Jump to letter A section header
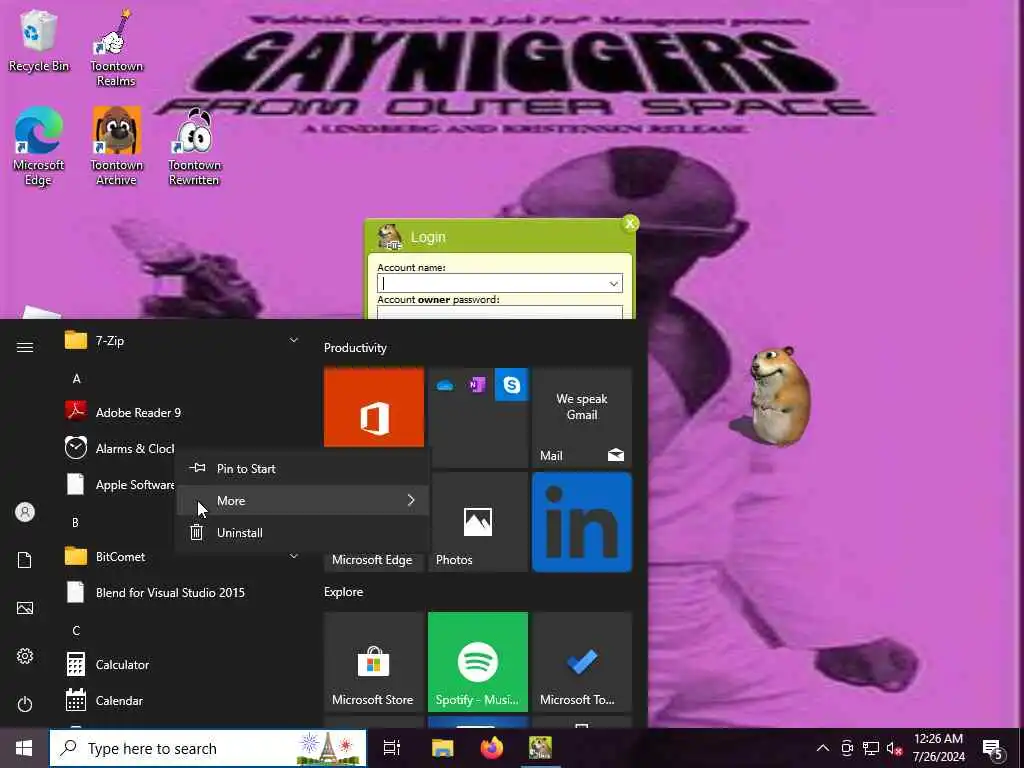 coord(76,379)
